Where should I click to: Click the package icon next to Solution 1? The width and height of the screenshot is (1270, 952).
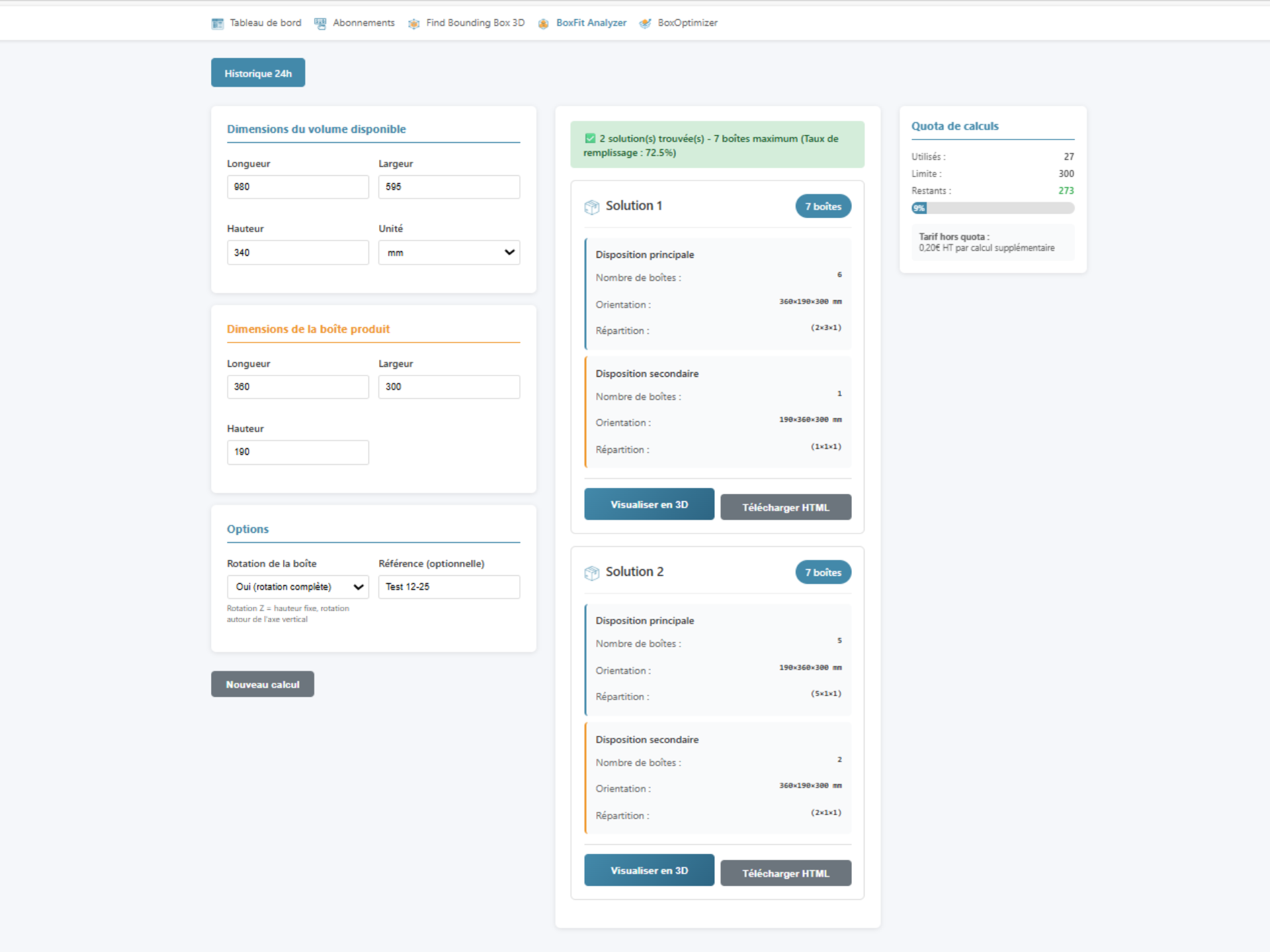591,206
